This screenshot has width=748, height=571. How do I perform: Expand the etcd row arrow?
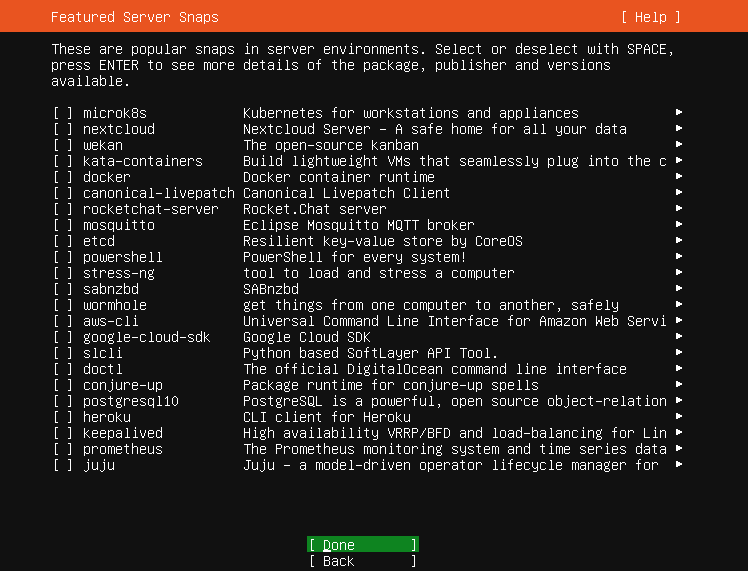tap(679, 240)
